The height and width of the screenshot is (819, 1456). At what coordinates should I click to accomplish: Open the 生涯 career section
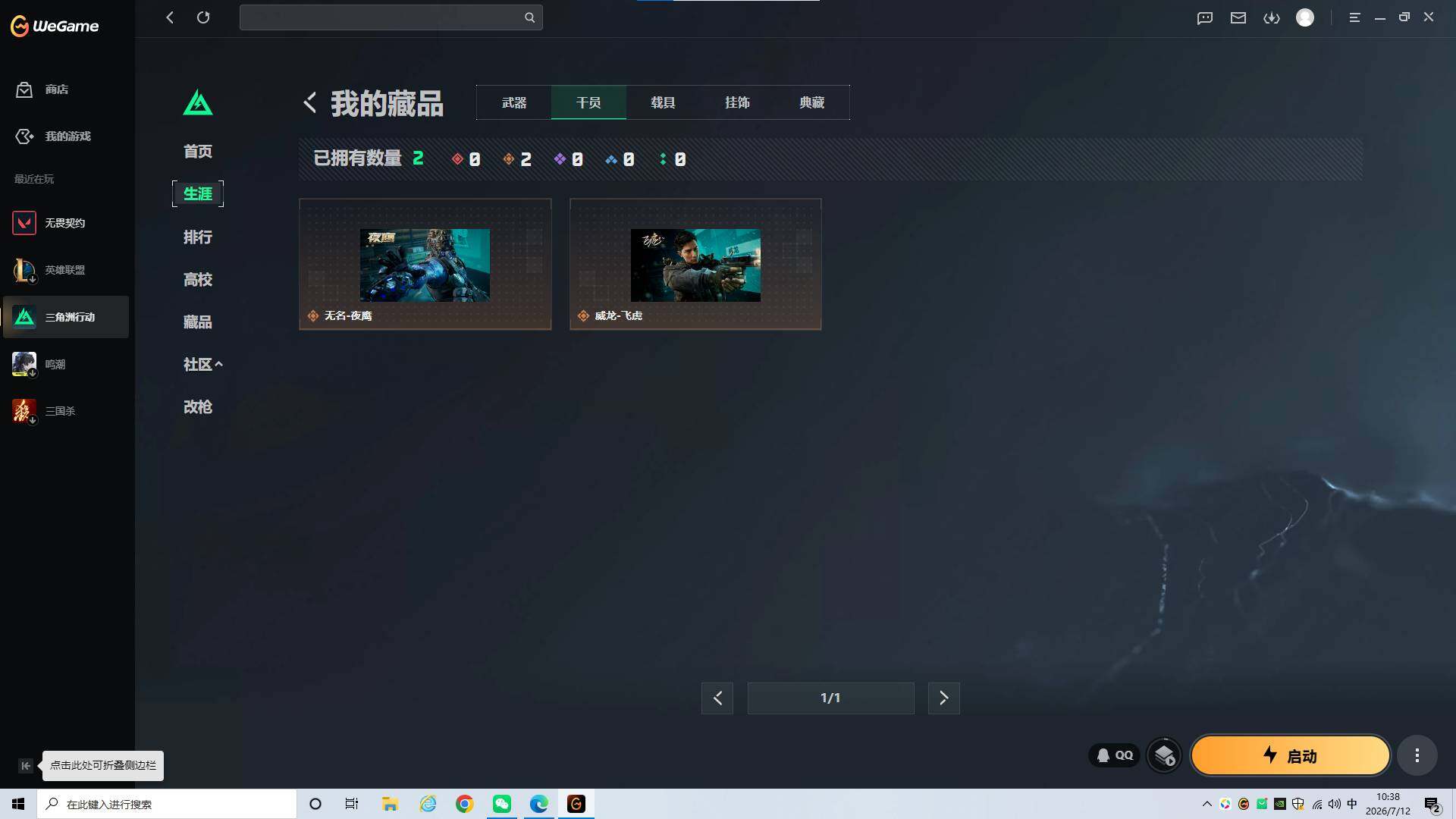coord(198,194)
